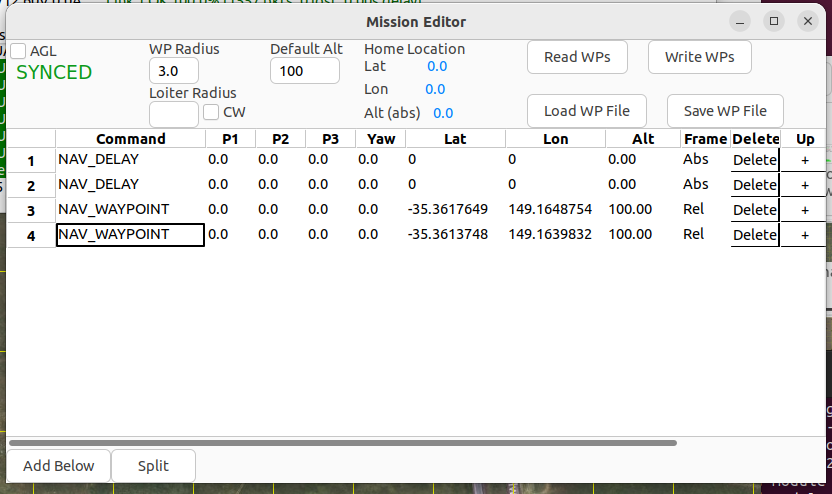Screen dimensions: 832x494
Task: Delete waypoint row 3
Action: 755,210
